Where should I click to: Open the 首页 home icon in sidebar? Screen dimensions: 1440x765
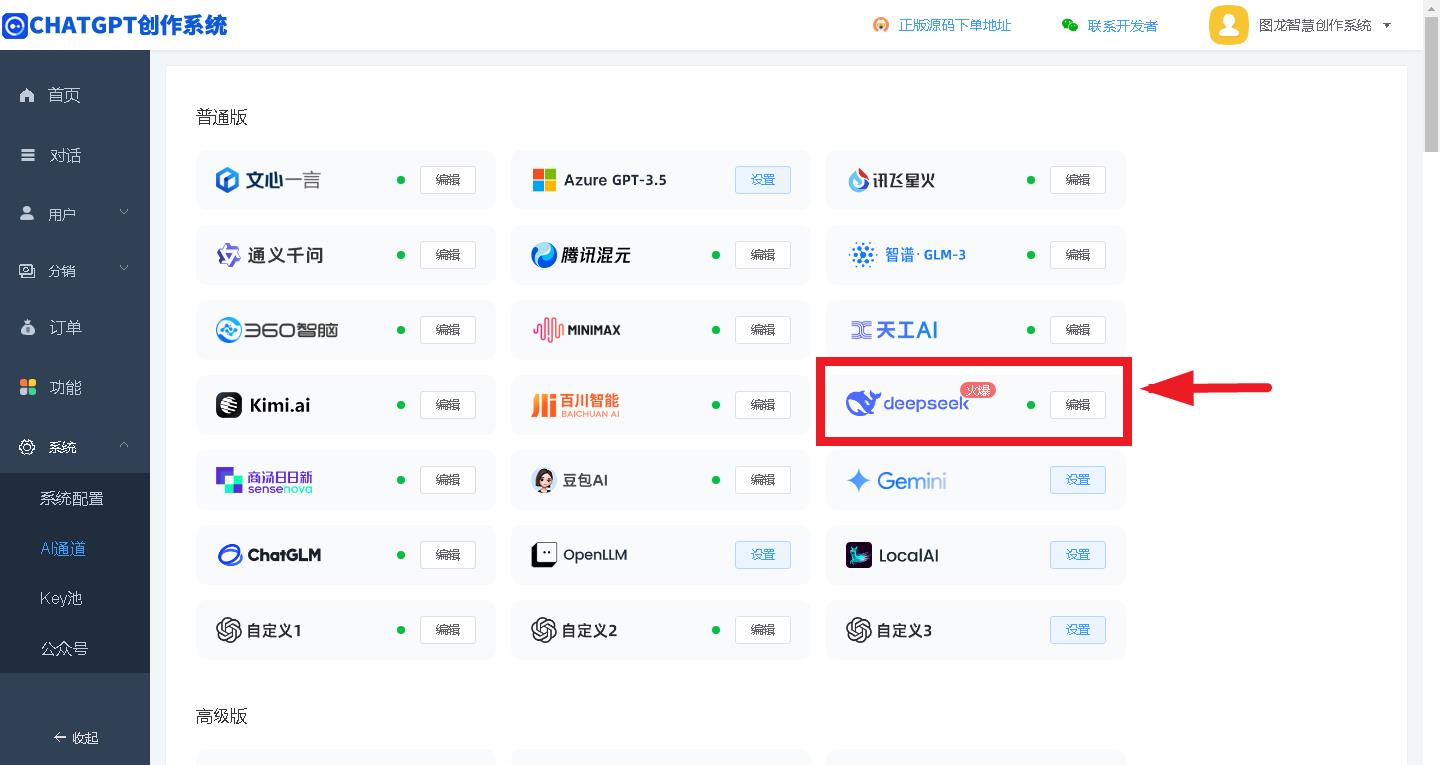click(27, 95)
